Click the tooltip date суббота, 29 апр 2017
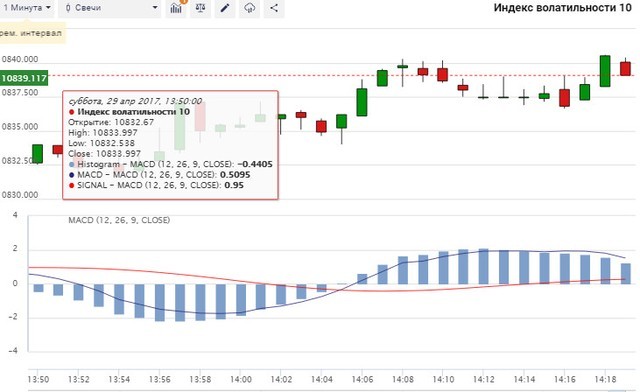 coord(135,101)
